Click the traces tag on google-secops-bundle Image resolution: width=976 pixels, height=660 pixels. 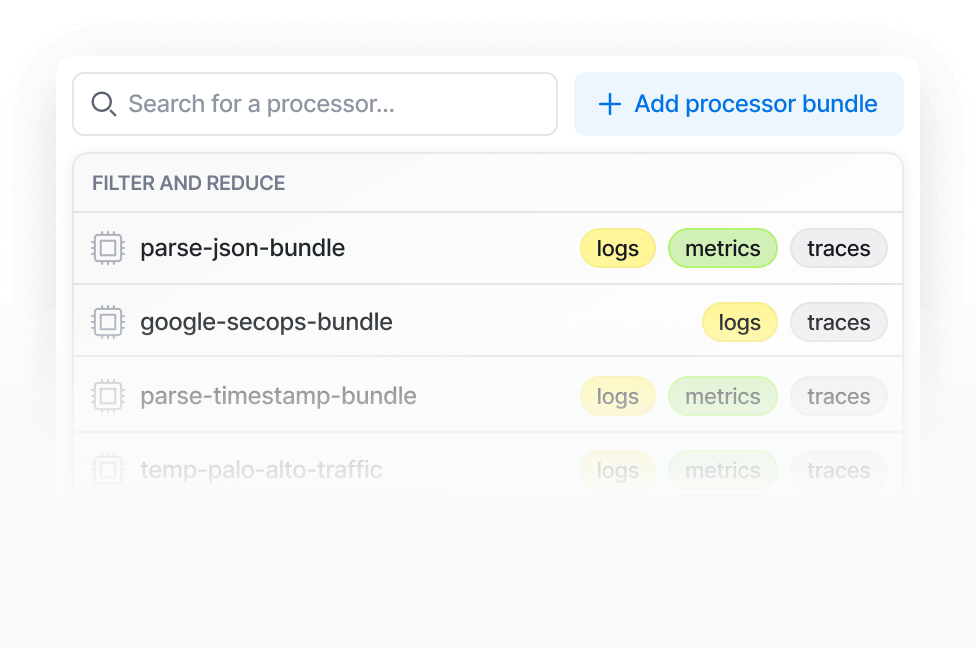[x=838, y=322]
